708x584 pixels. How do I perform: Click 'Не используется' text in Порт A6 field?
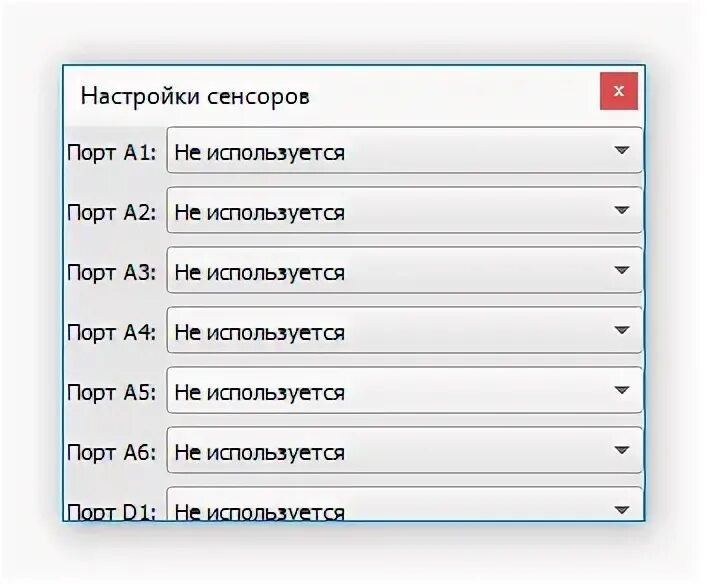click(x=260, y=453)
